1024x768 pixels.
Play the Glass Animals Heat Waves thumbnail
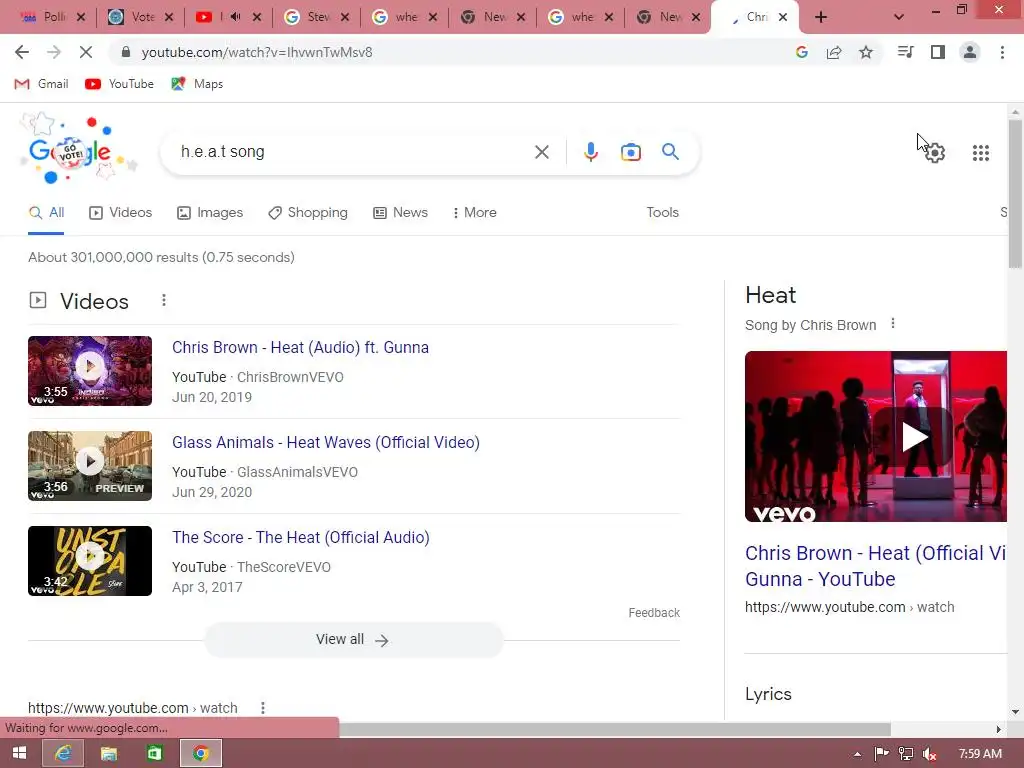click(90, 466)
